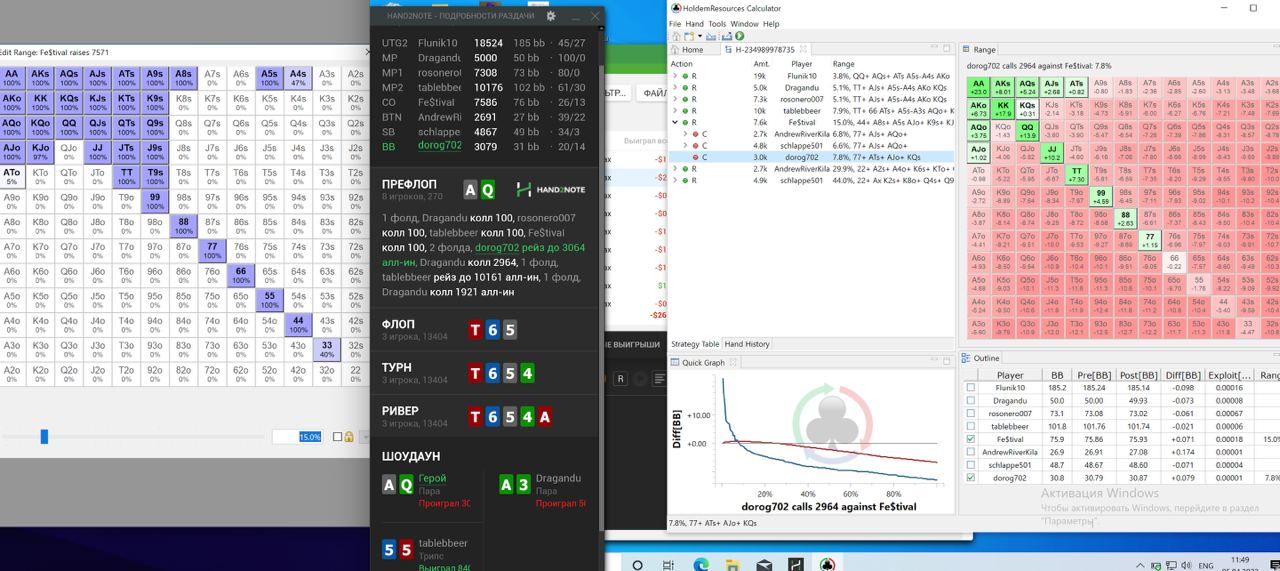Image resolution: width=1280 pixels, height=571 pixels.
Task: Toggle the Dragandu checkbox in Outline
Action: (971, 401)
